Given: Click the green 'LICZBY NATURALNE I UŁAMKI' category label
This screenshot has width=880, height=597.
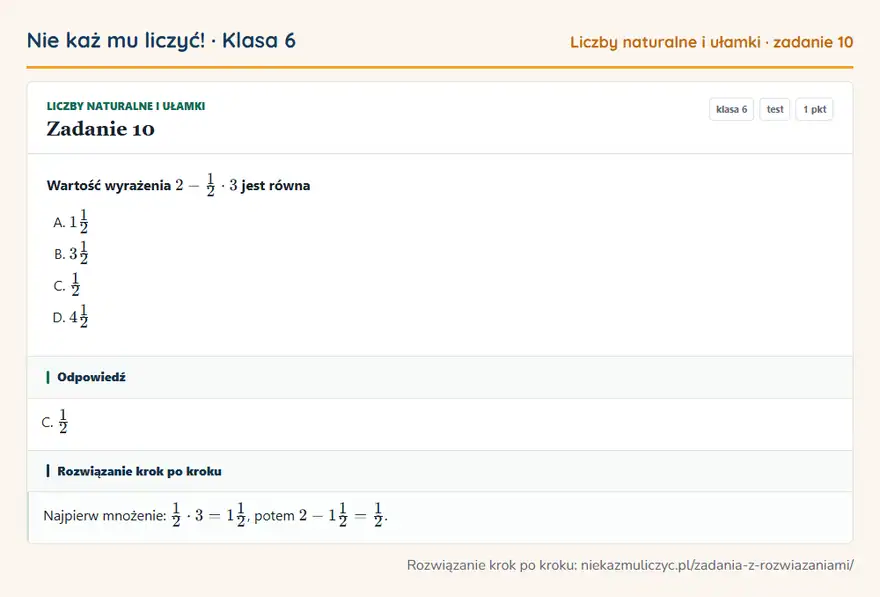Looking at the screenshot, I should pyautogui.click(x=126, y=106).
